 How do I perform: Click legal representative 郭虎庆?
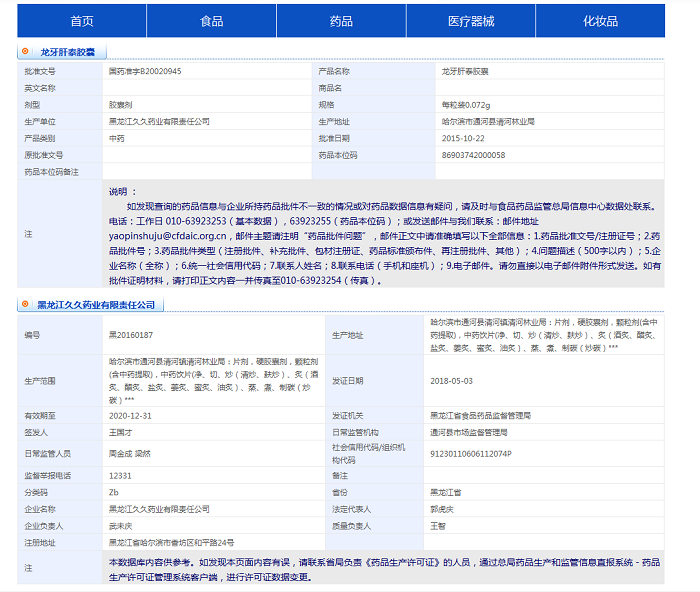click(442, 509)
